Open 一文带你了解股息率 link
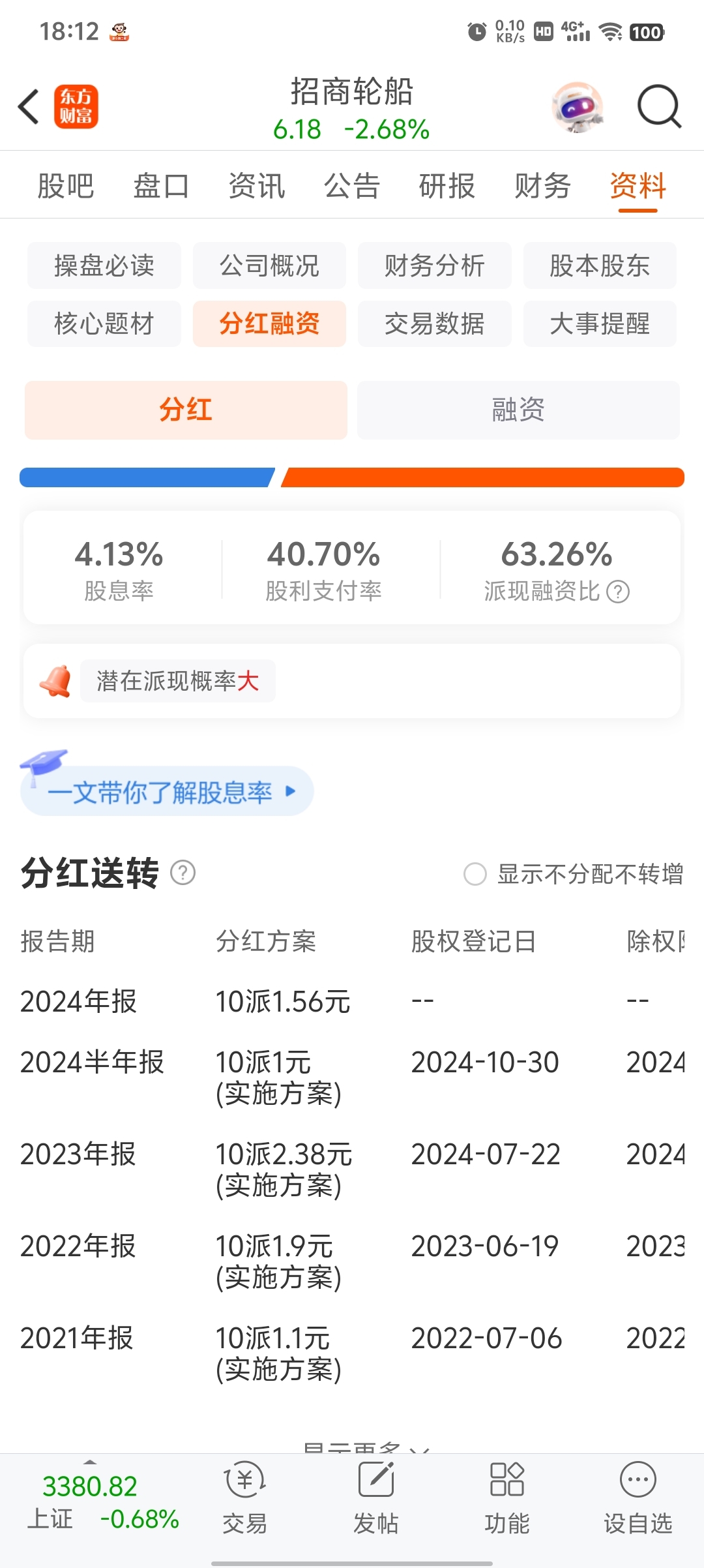Image resolution: width=704 pixels, height=1568 pixels. [167, 791]
